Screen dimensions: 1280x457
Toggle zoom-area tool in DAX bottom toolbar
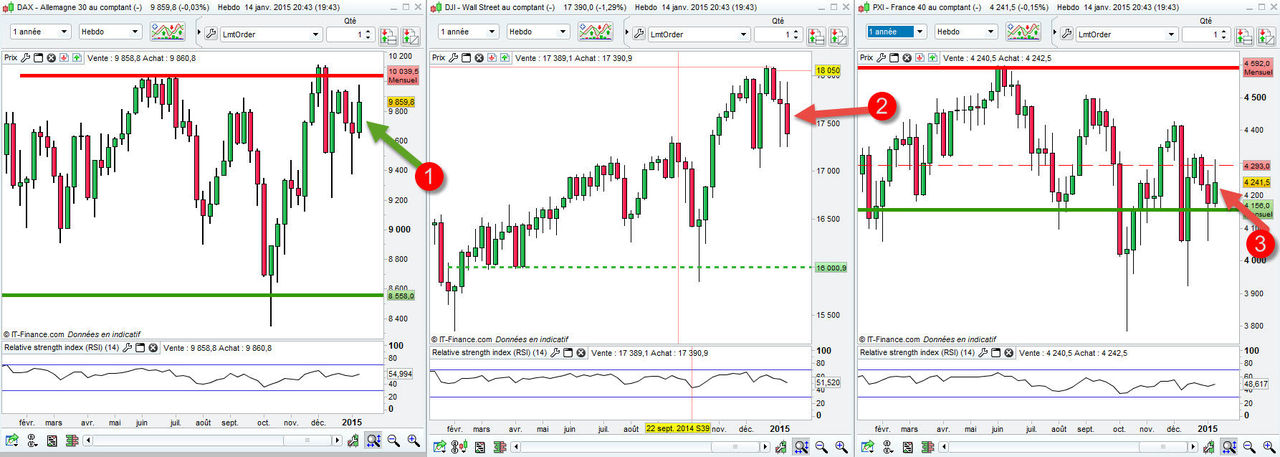tap(373, 440)
